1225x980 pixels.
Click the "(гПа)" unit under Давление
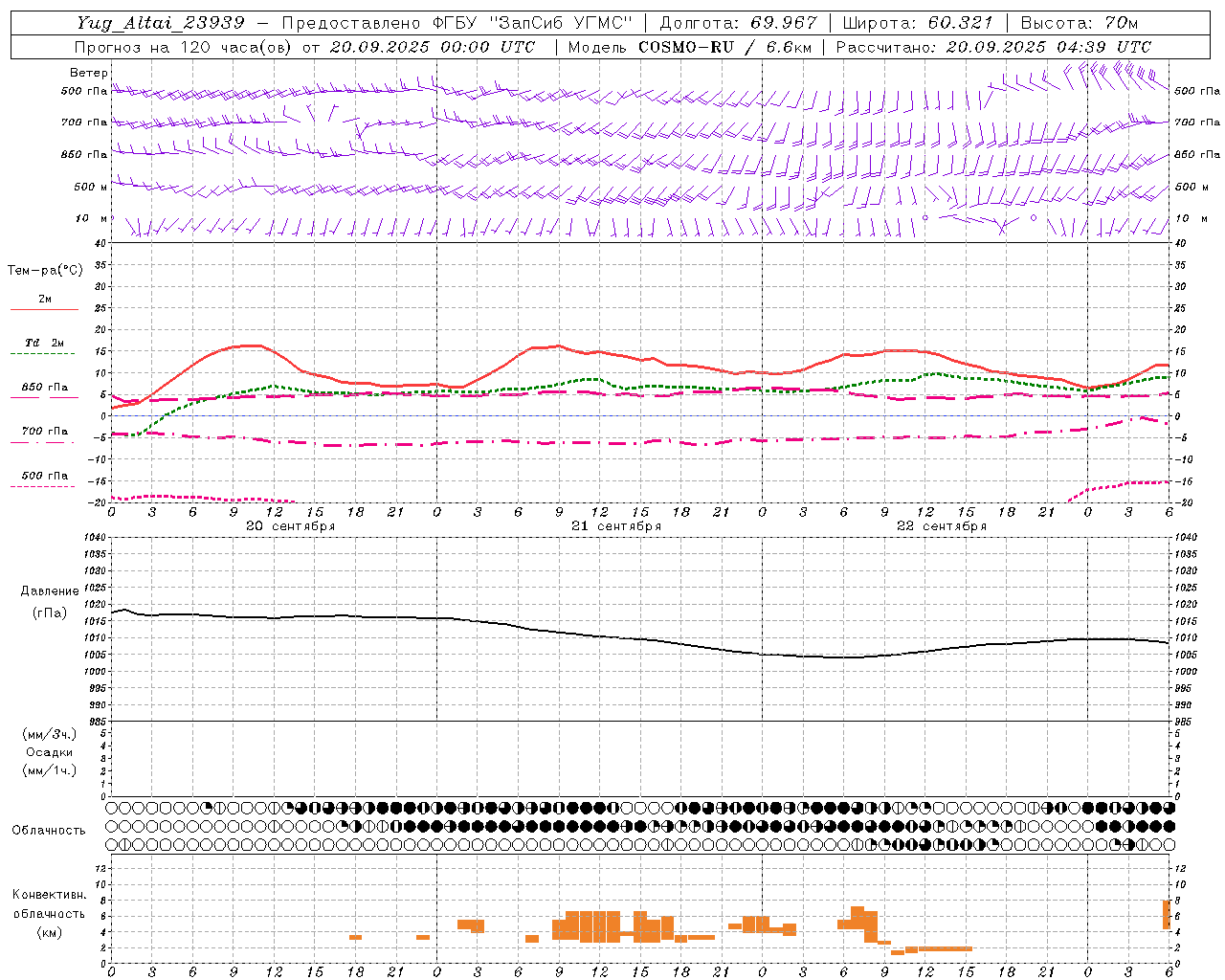(50, 613)
